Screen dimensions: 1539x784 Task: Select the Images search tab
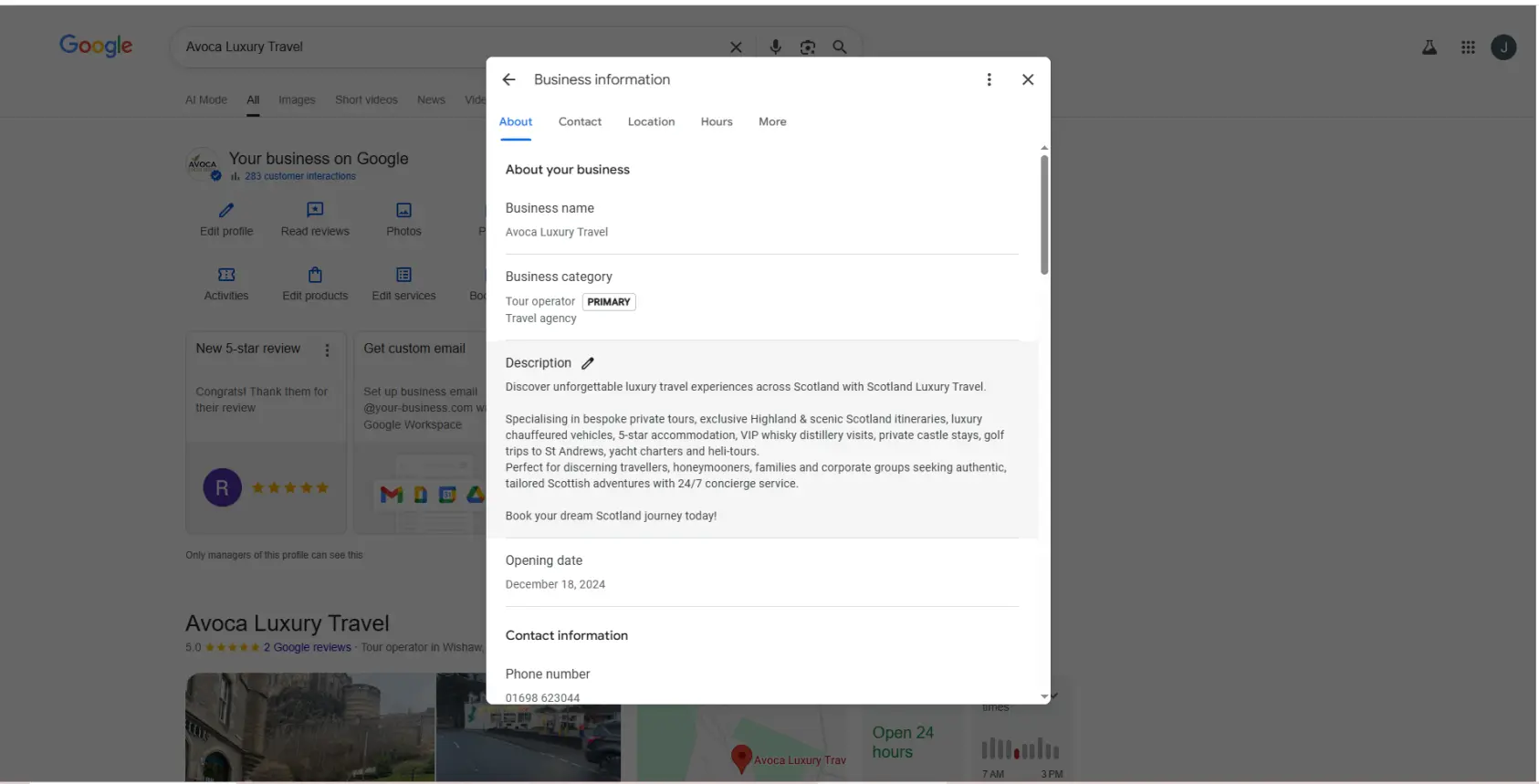[x=297, y=100]
